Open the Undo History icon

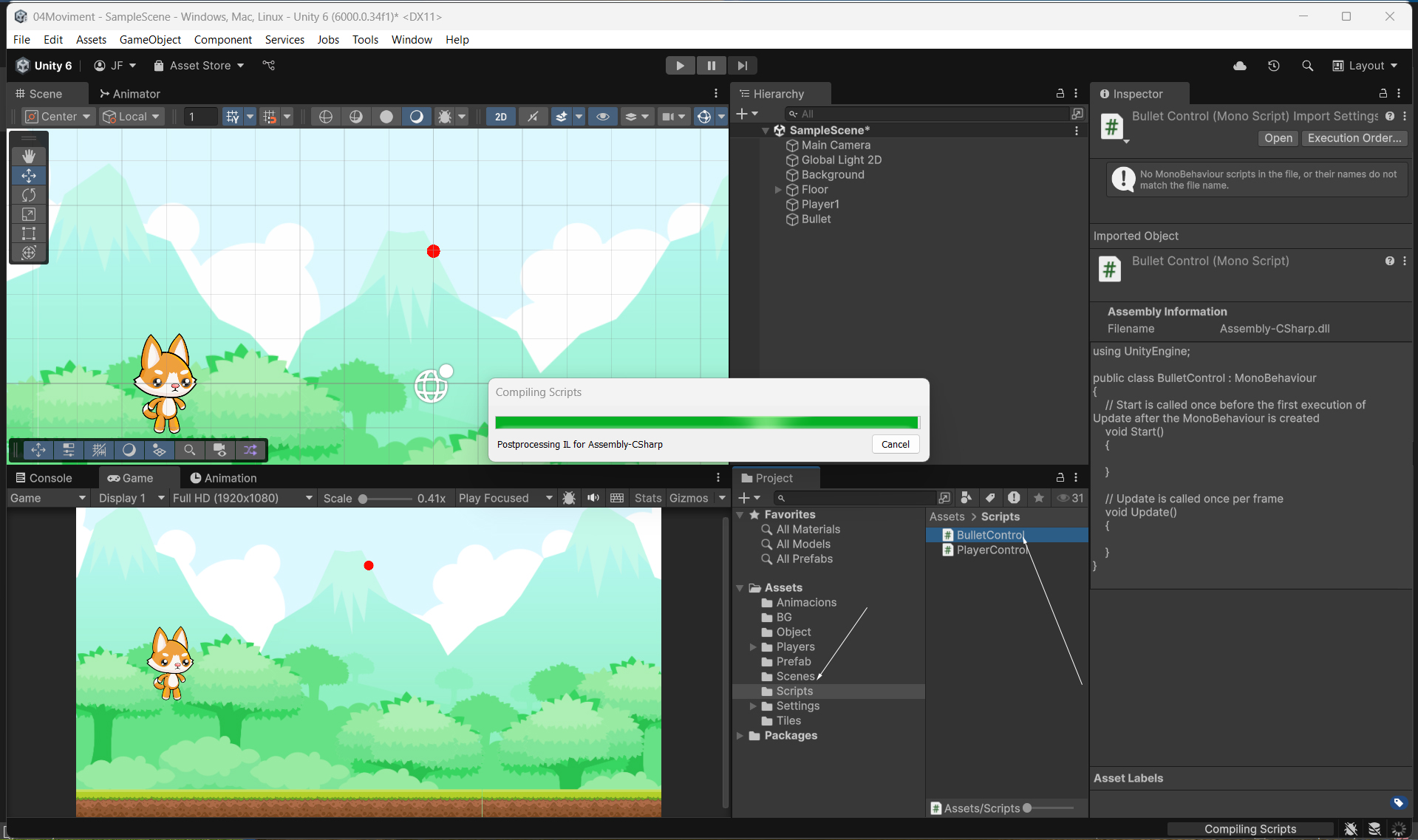1273,66
